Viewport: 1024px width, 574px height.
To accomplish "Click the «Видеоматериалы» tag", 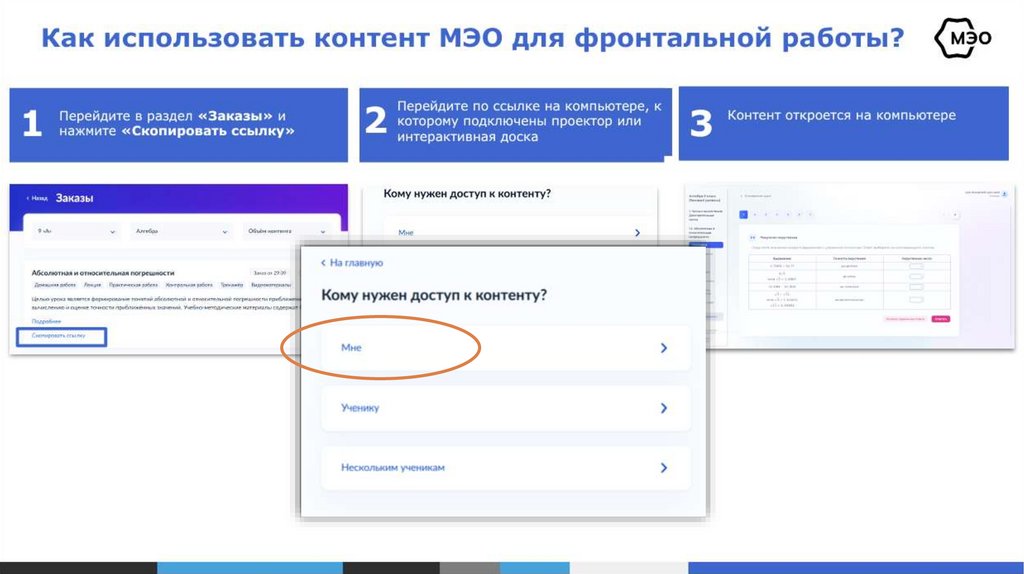I will click(x=270, y=285).
